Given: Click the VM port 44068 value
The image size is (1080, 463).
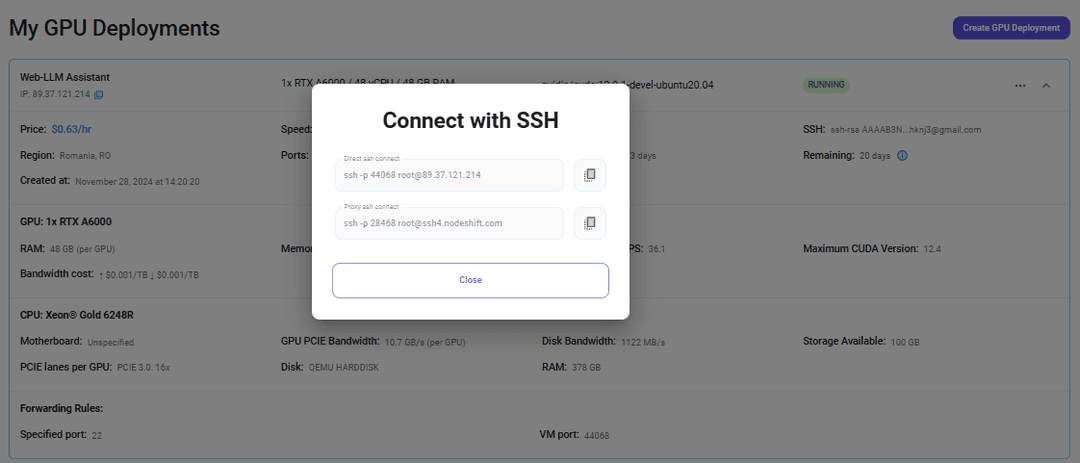Looking at the screenshot, I should pyautogui.click(x=596, y=436).
